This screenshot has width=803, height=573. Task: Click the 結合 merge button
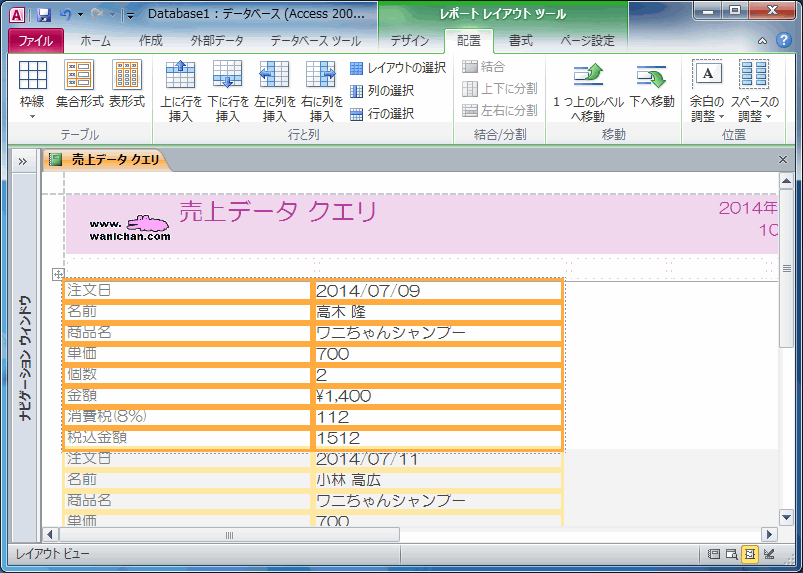[483, 67]
